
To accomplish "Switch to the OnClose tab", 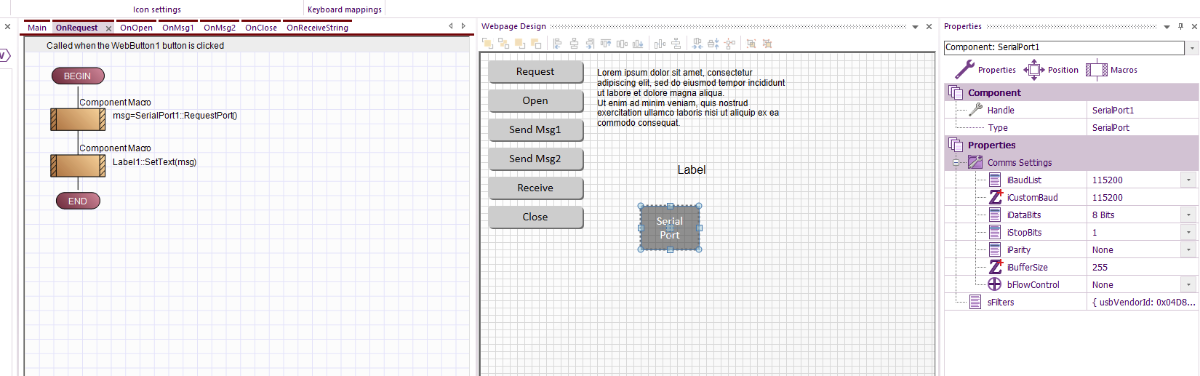I will click(x=261, y=27).
